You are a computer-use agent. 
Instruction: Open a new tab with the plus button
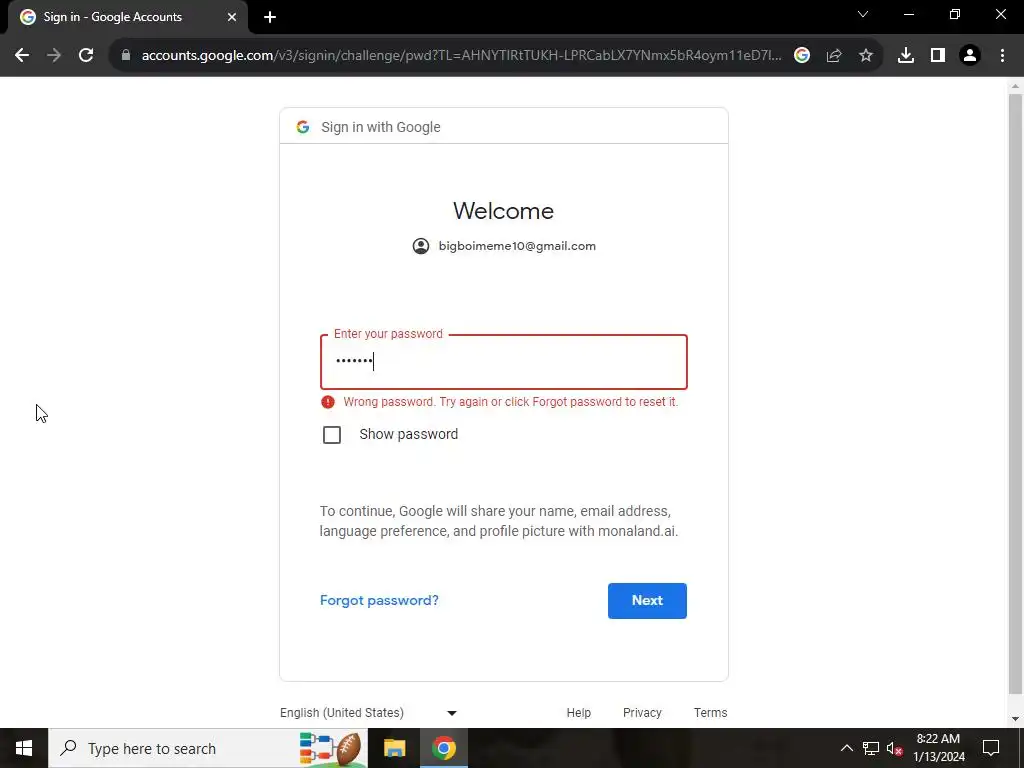point(270,18)
